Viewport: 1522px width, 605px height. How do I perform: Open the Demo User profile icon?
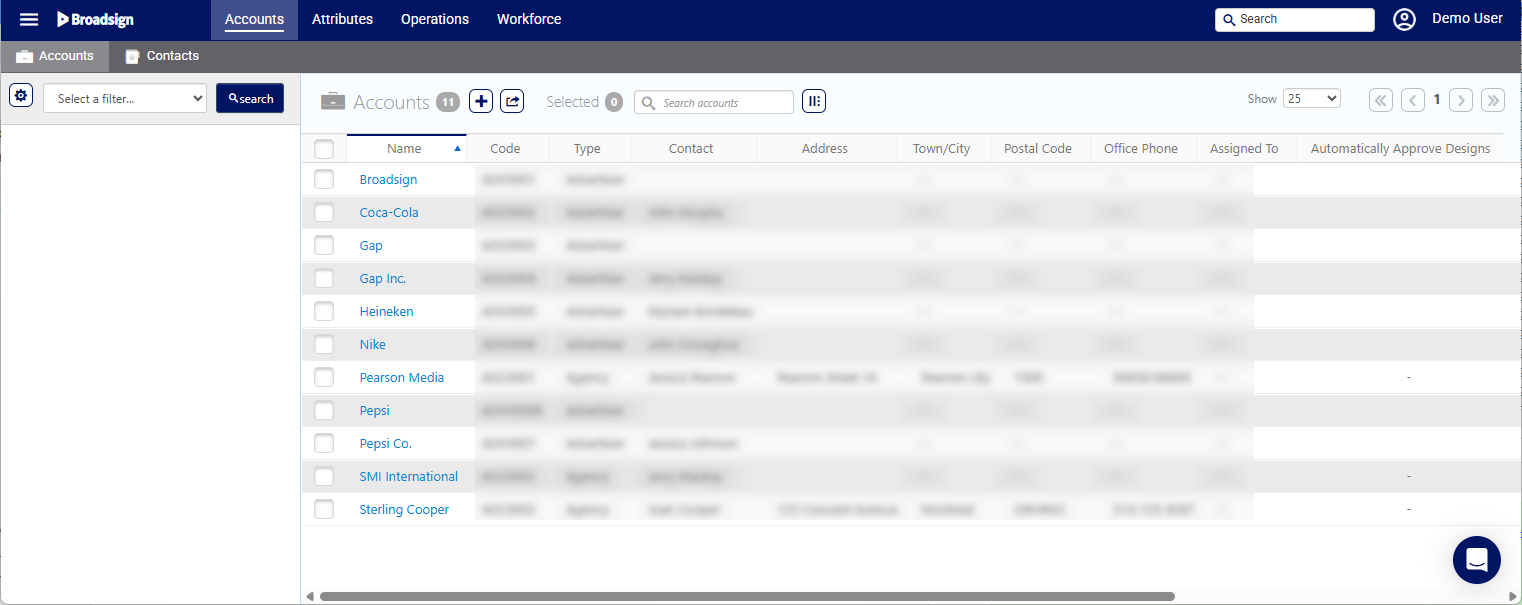[x=1404, y=20]
